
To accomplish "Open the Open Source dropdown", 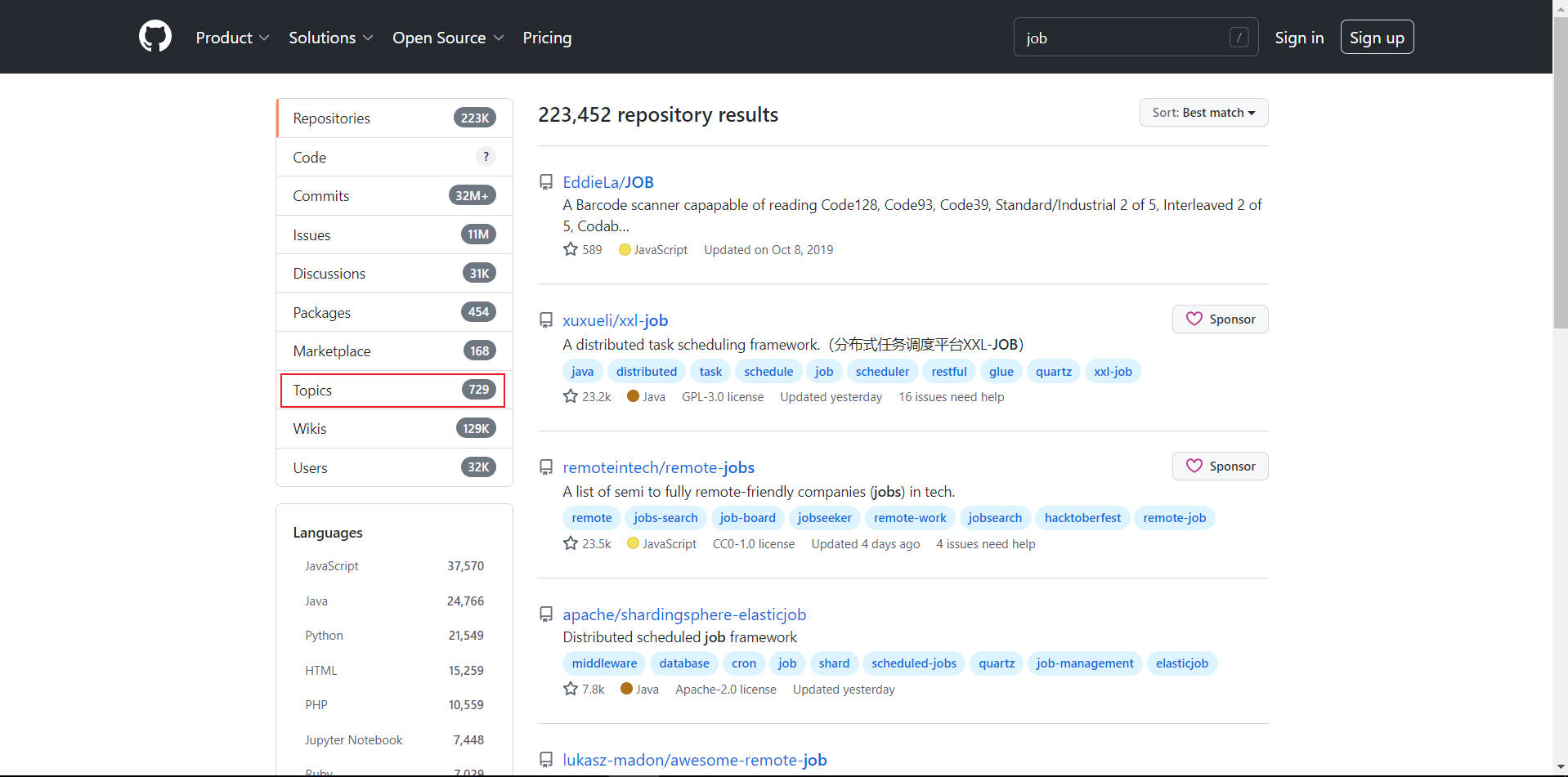I will [x=448, y=38].
